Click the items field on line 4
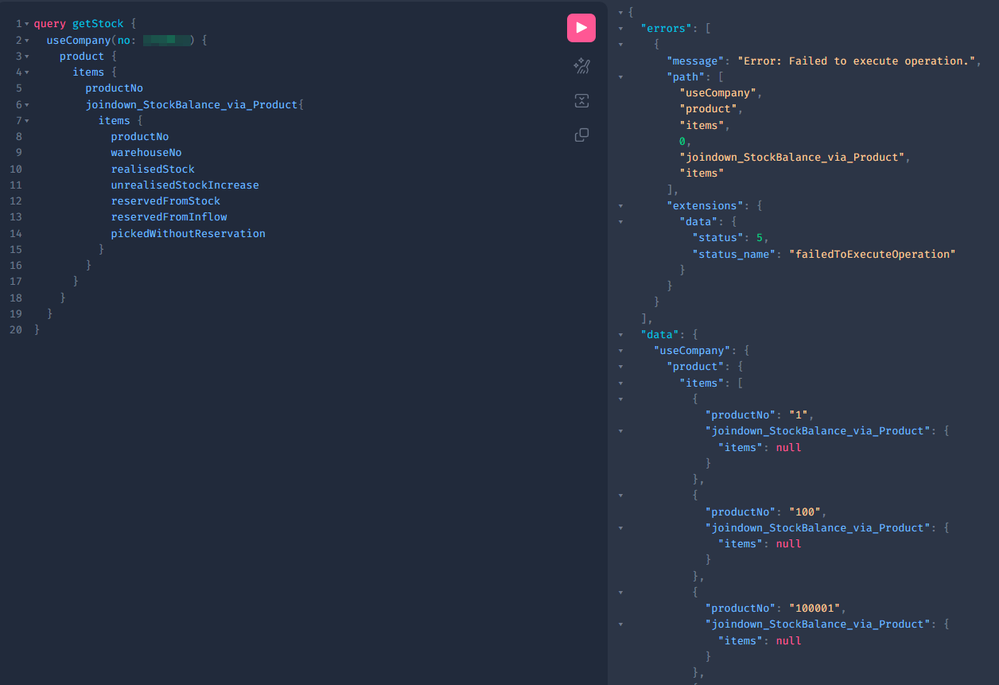Screen dimensions: 999x685 pyautogui.click(x=88, y=72)
